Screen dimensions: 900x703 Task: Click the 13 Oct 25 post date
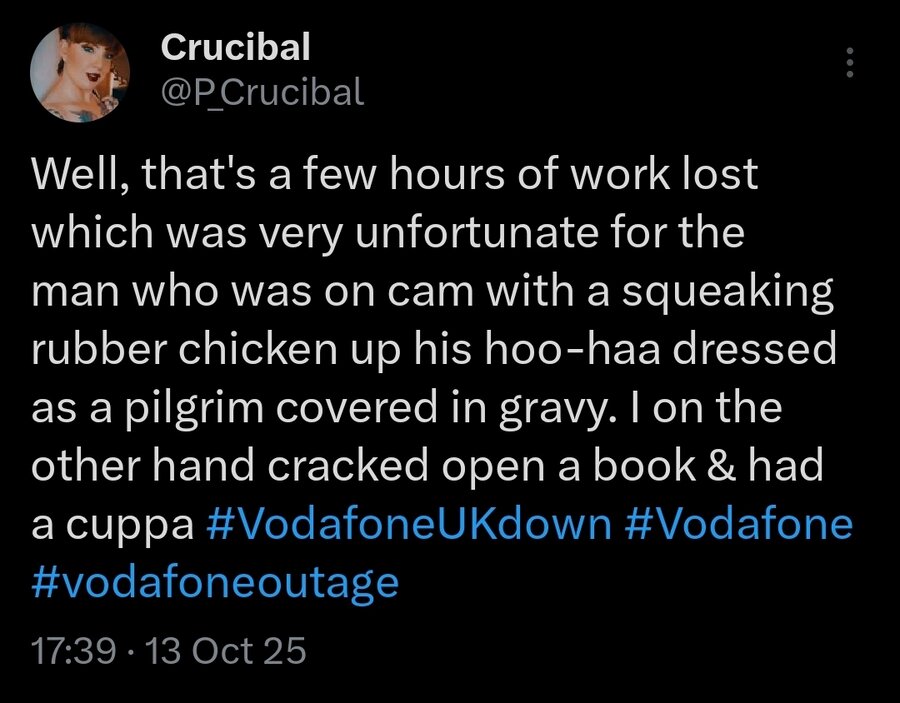point(225,652)
